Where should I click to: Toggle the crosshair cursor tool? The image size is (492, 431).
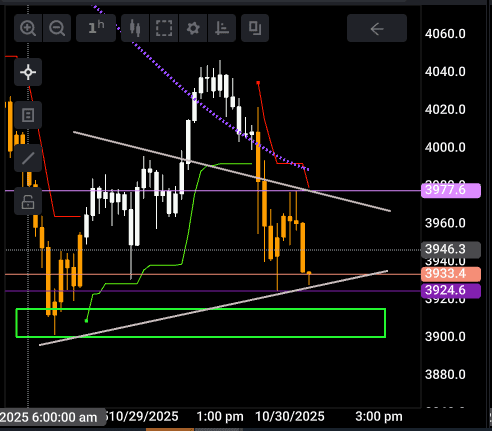[x=28, y=72]
